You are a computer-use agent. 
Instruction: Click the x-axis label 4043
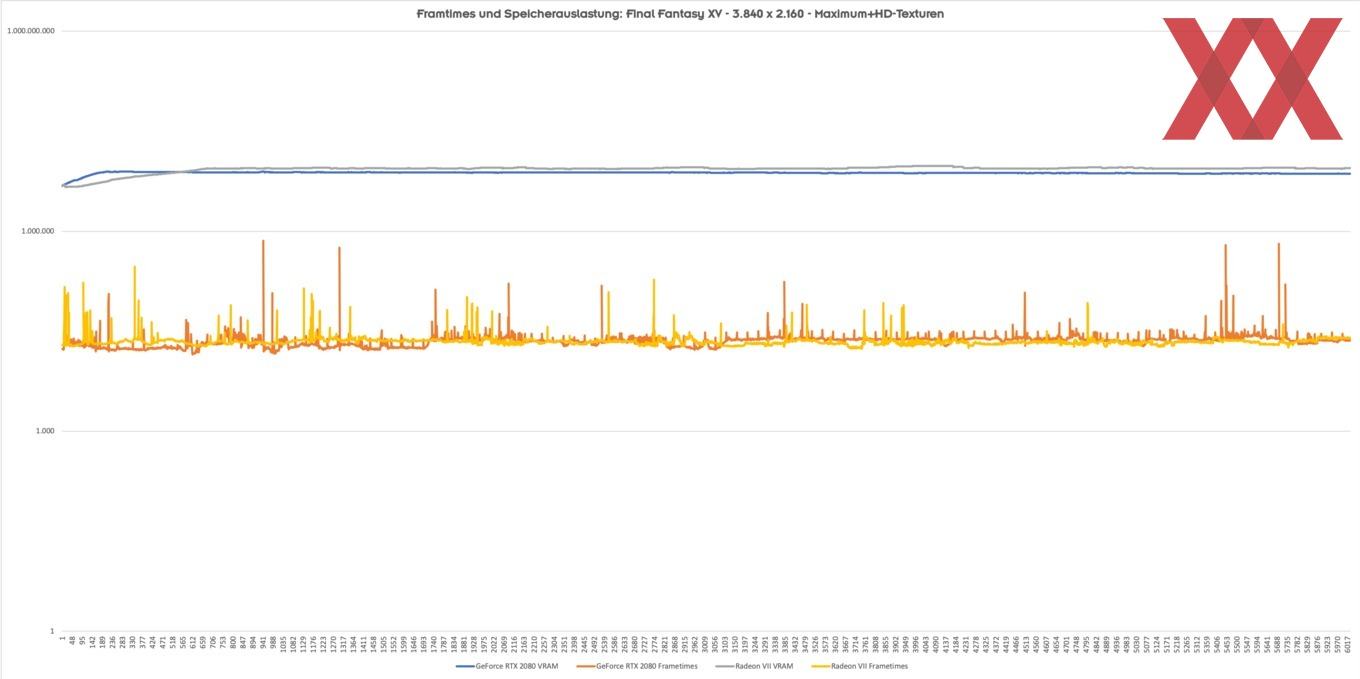928,643
